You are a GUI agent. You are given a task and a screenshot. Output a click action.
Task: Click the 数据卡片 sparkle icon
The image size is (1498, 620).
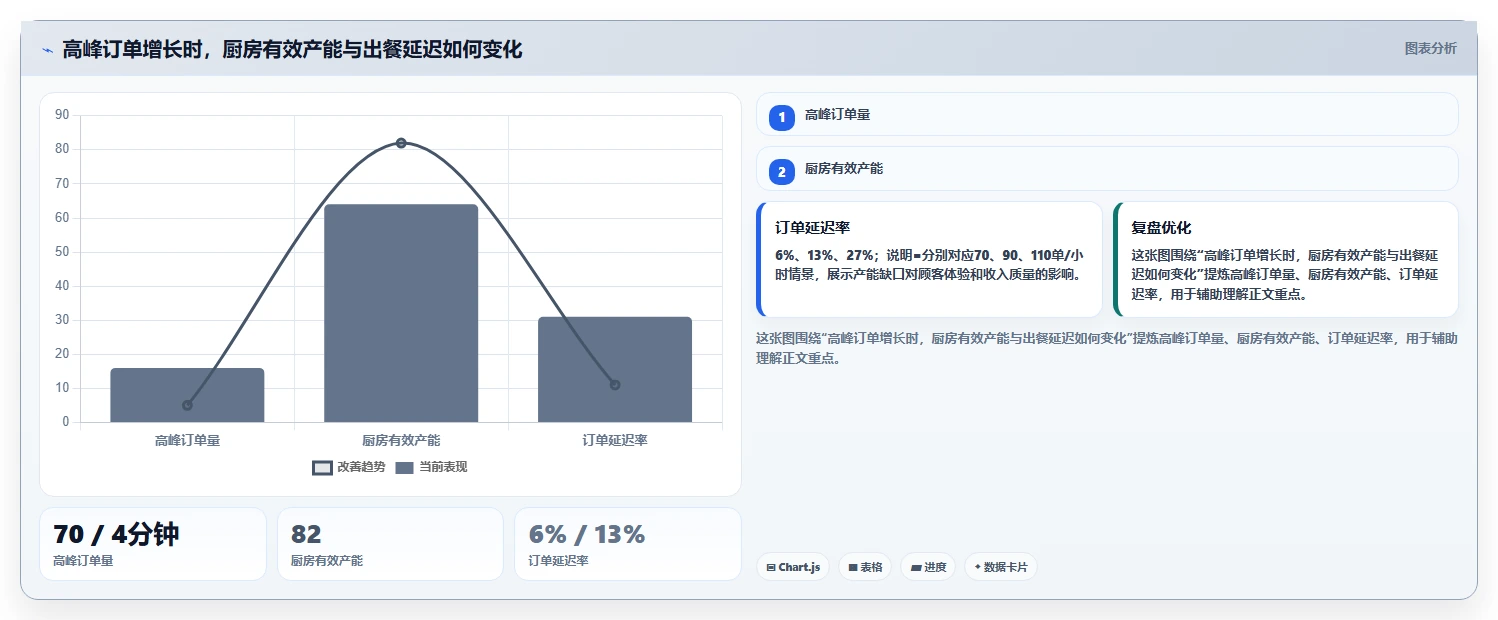(978, 567)
